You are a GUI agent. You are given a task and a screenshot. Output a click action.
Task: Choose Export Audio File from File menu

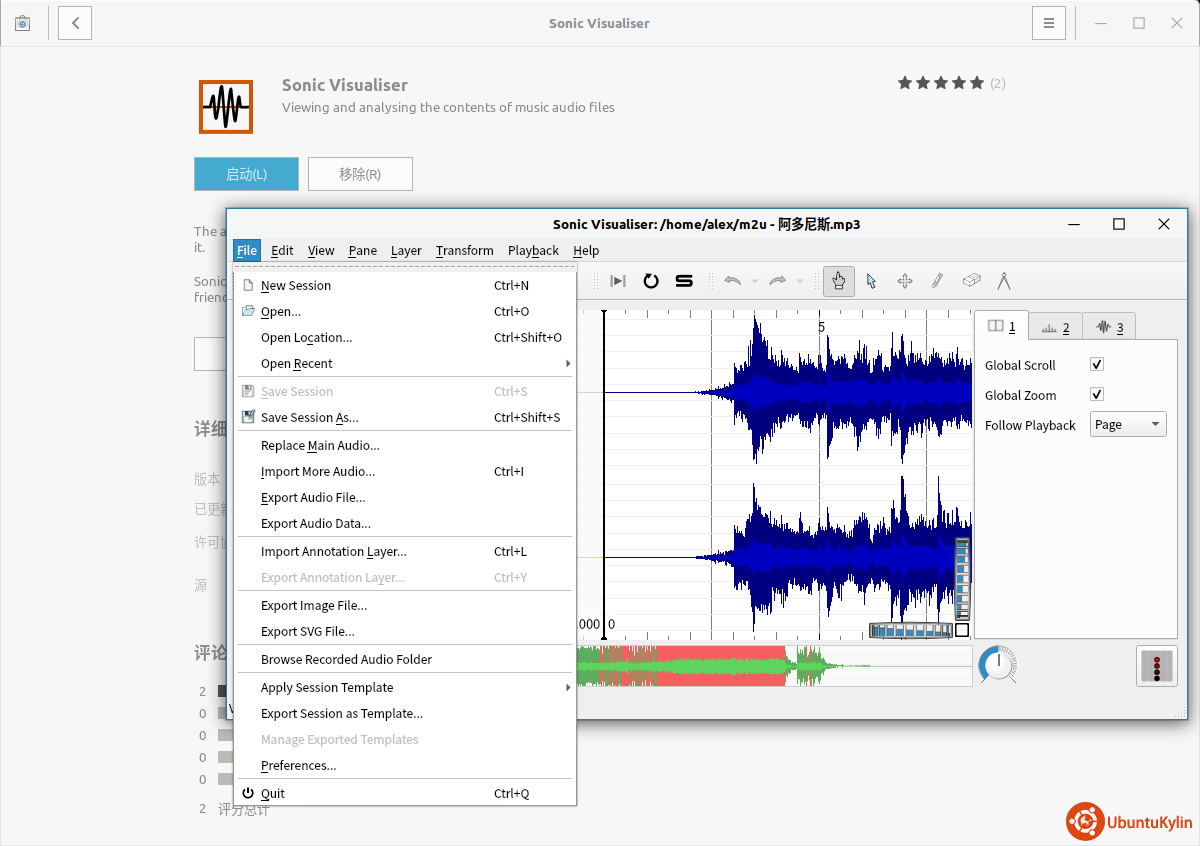pos(313,498)
